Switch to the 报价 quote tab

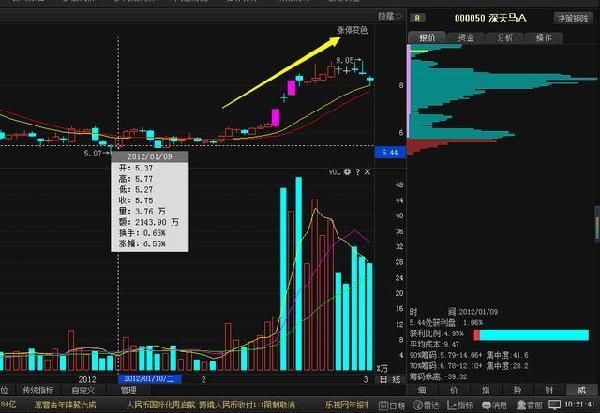point(427,38)
